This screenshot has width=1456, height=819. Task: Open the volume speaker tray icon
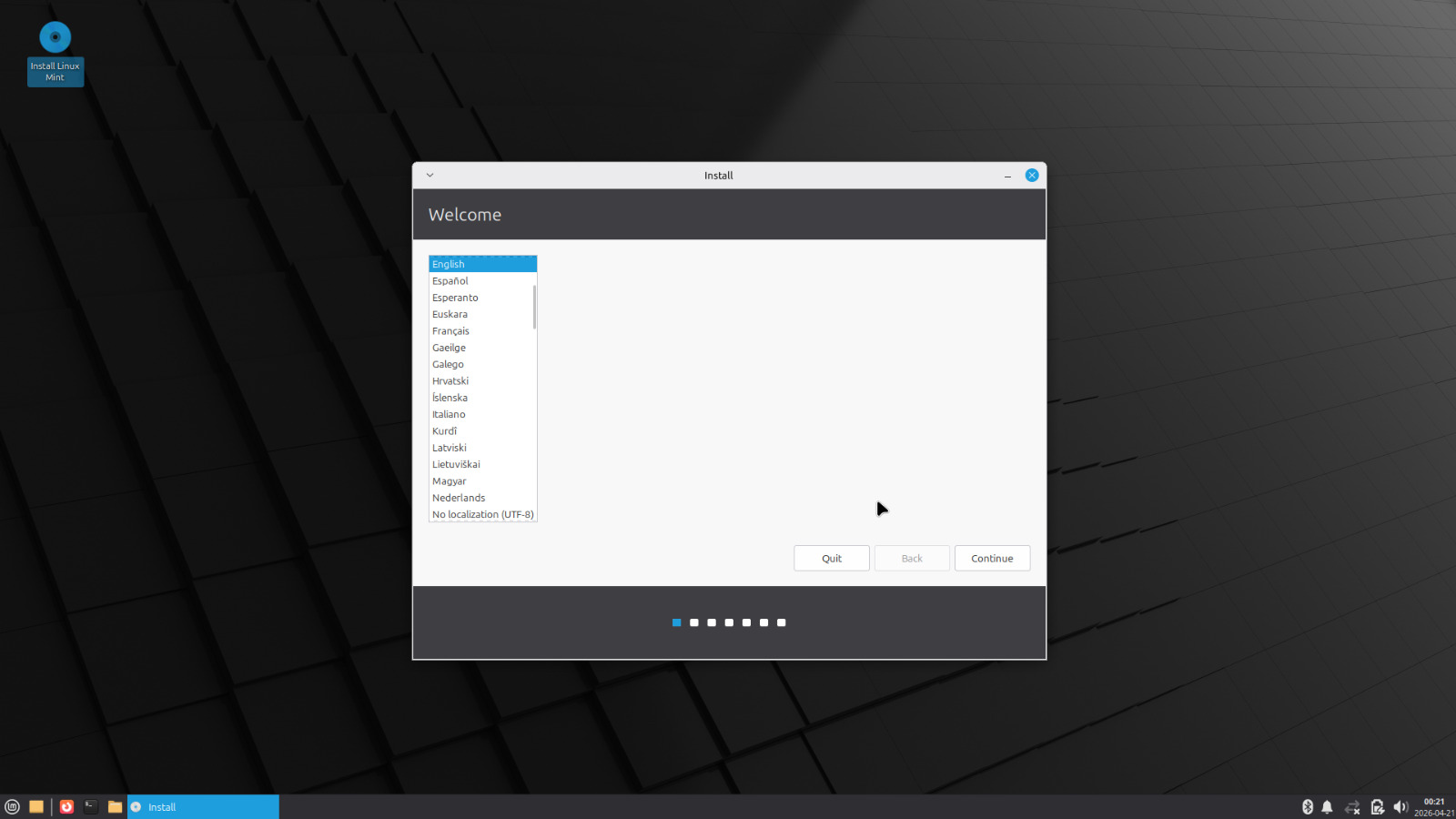pos(1400,806)
